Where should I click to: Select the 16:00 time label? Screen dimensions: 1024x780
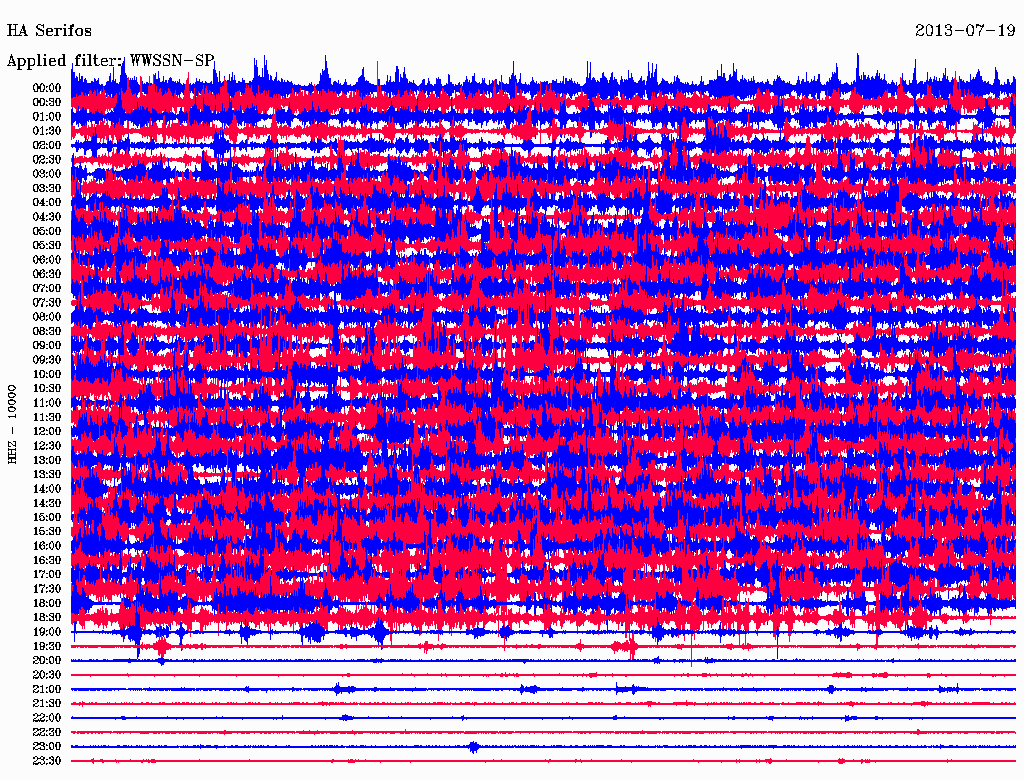pyautogui.click(x=47, y=546)
